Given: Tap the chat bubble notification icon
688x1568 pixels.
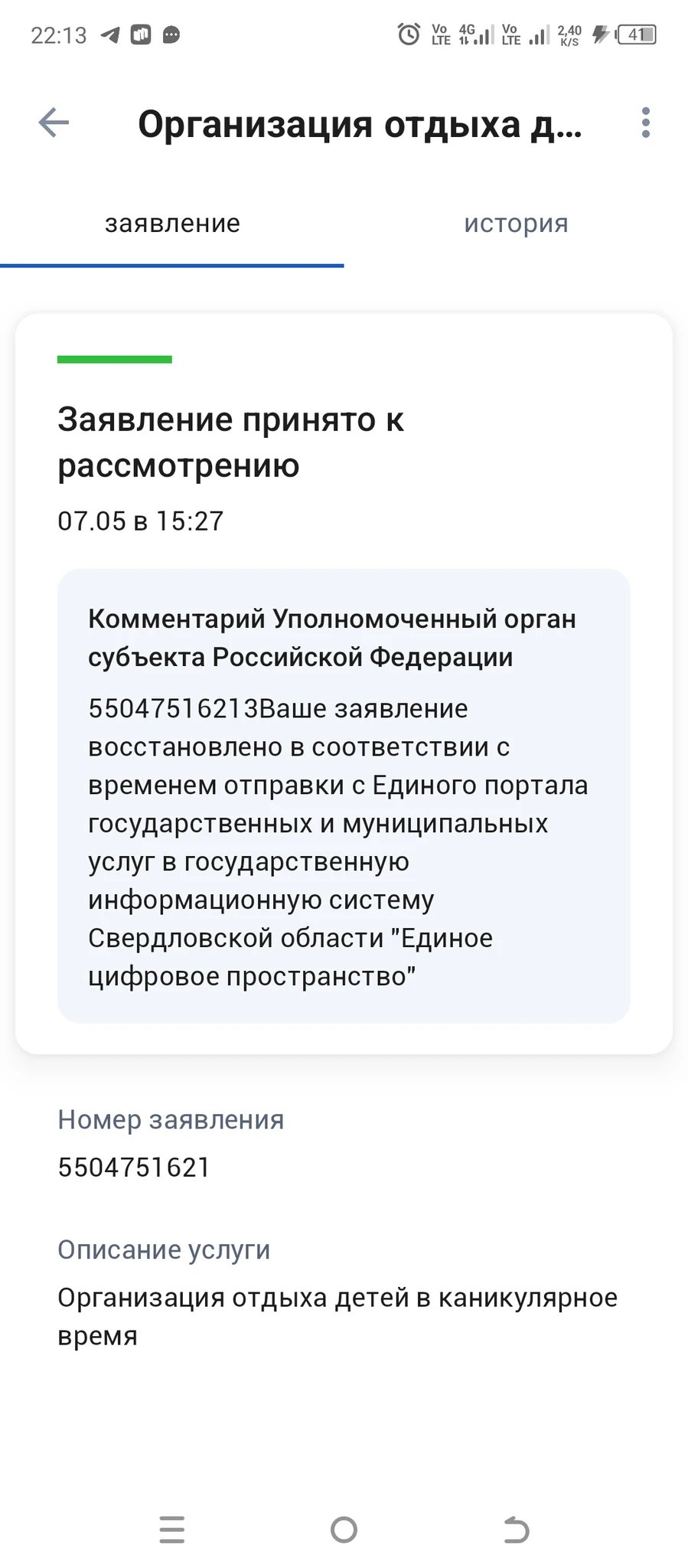Looking at the screenshot, I should pos(171,35).
